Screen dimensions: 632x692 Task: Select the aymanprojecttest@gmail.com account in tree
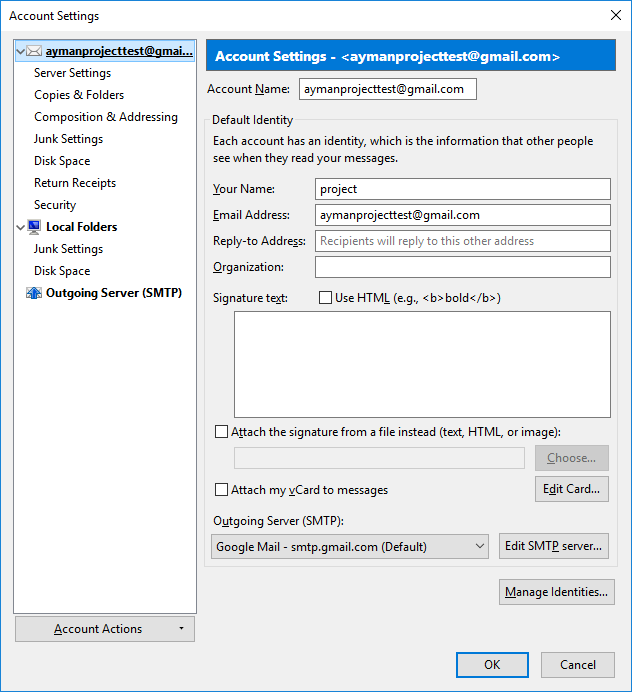[x=119, y=51]
